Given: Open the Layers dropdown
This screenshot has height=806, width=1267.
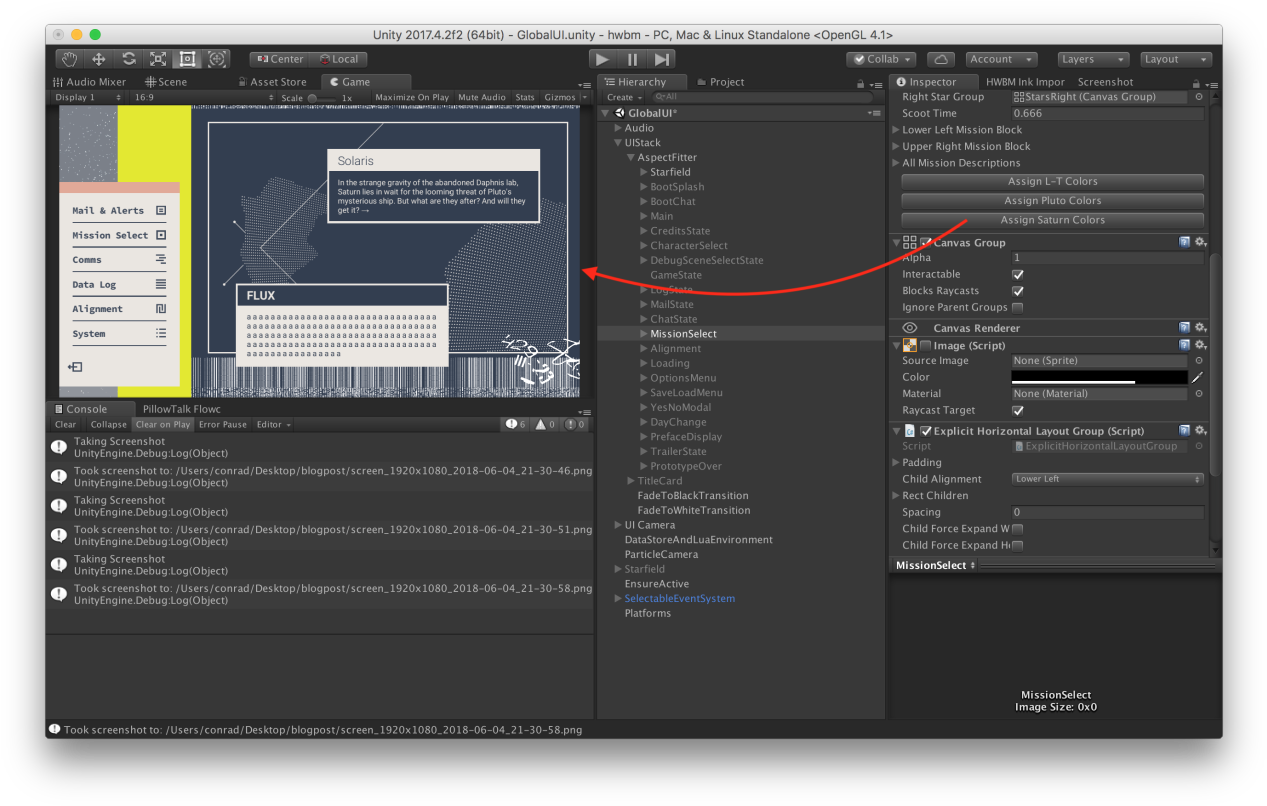Looking at the screenshot, I should pos(1092,60).
